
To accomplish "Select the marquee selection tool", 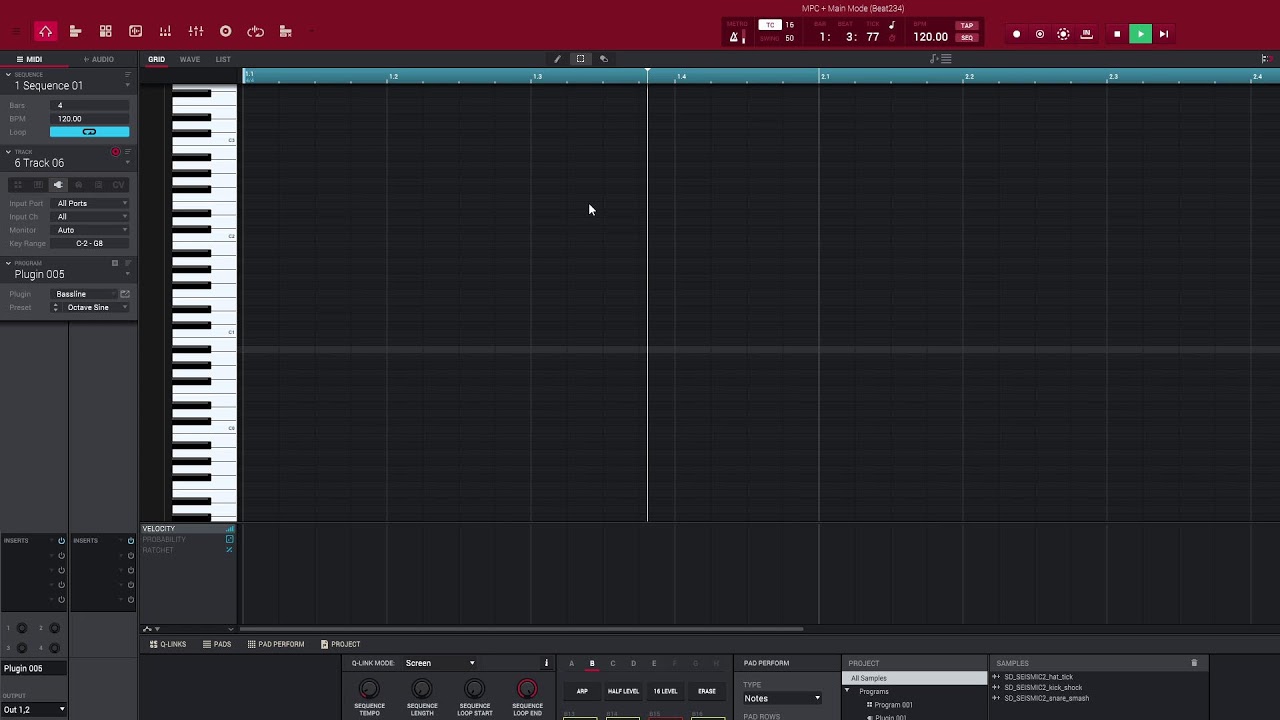I will 580,59.
